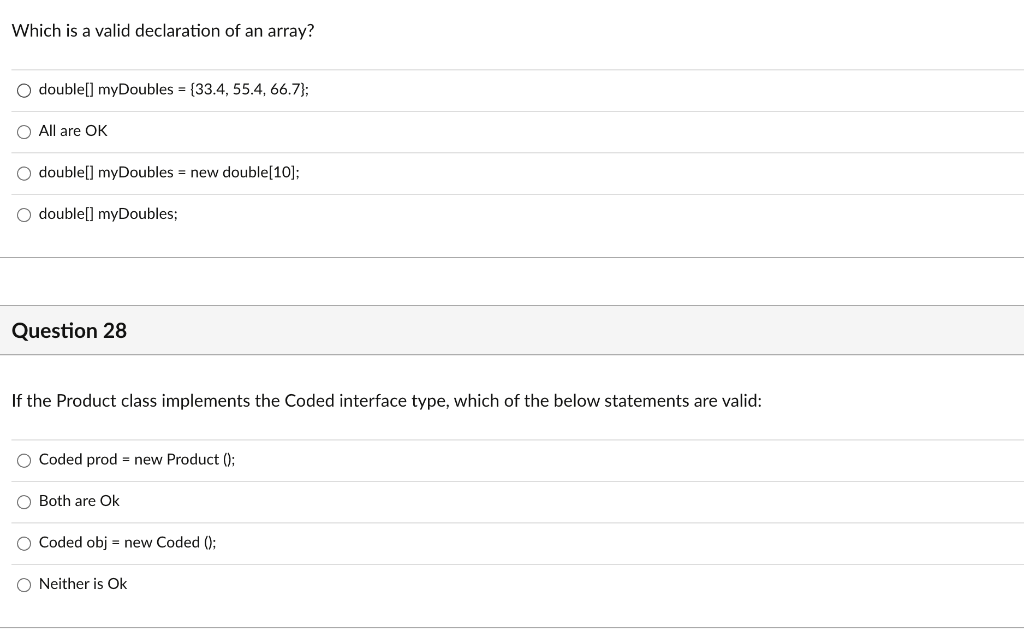Screen dimensions: 1024x631
Task: Click the "Both are Ok" label text
Action: point(79,501)
